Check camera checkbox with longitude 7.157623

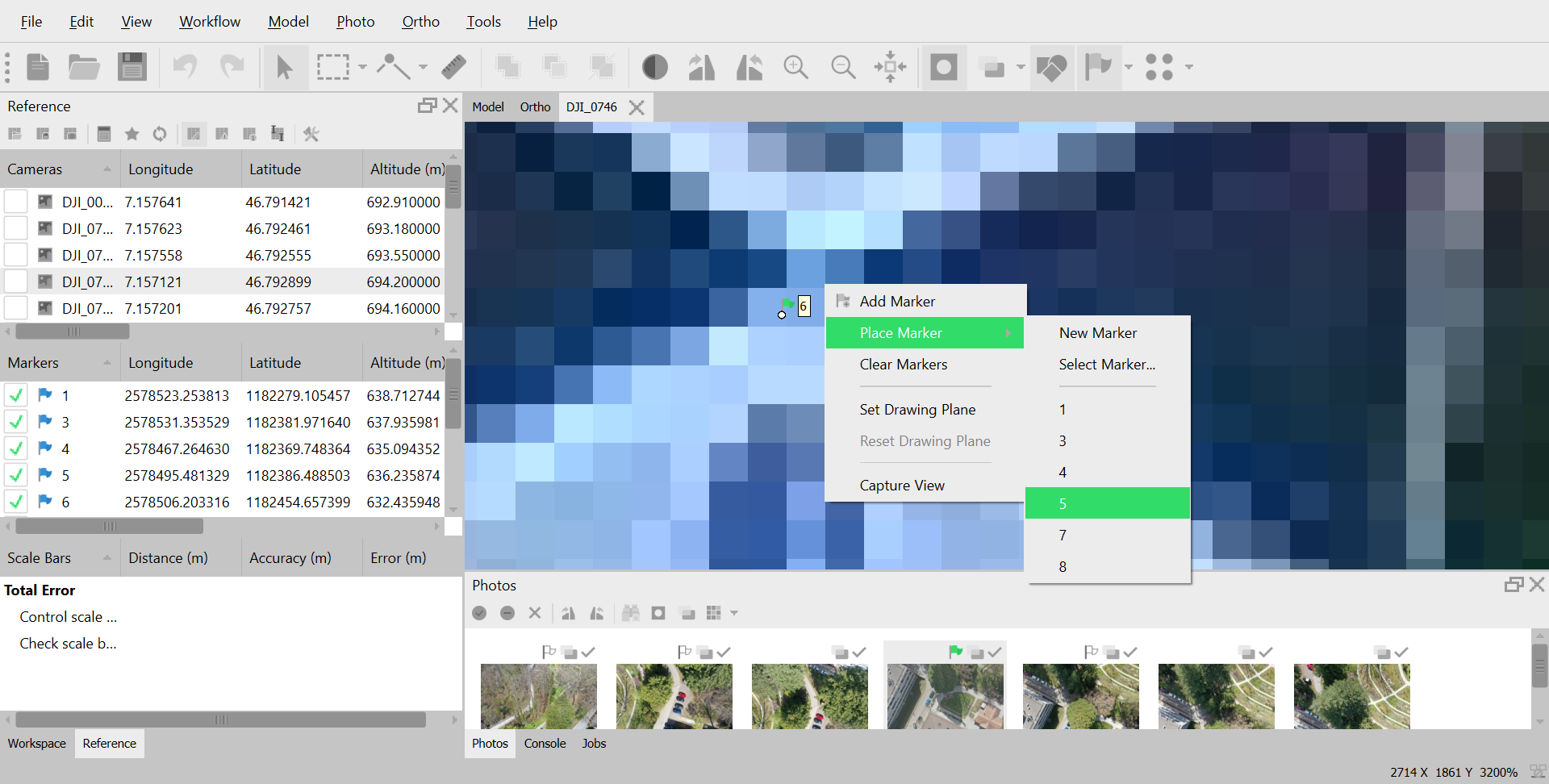(x=16, y=228)
